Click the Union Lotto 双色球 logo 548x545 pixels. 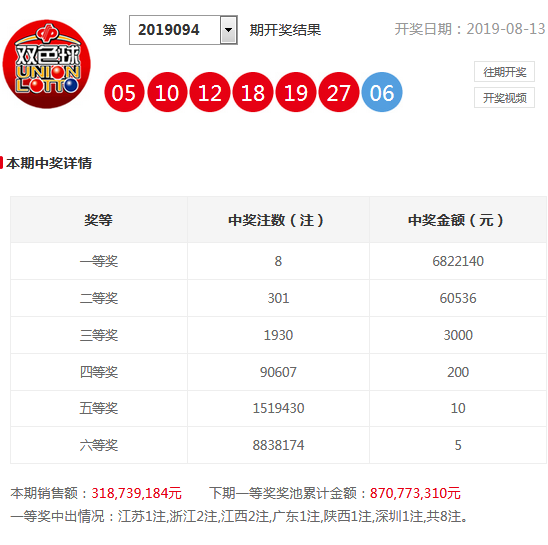pyautogui.click(x=46, y=64)
